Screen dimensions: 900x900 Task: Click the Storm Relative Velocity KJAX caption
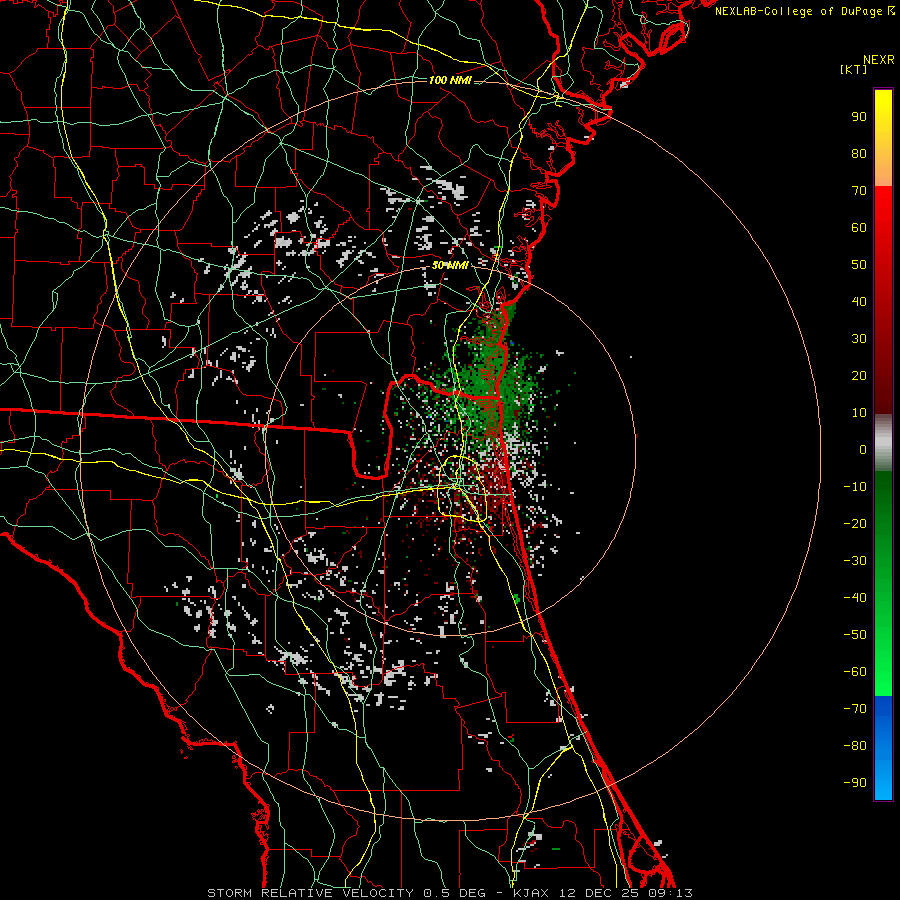(450, 893)
